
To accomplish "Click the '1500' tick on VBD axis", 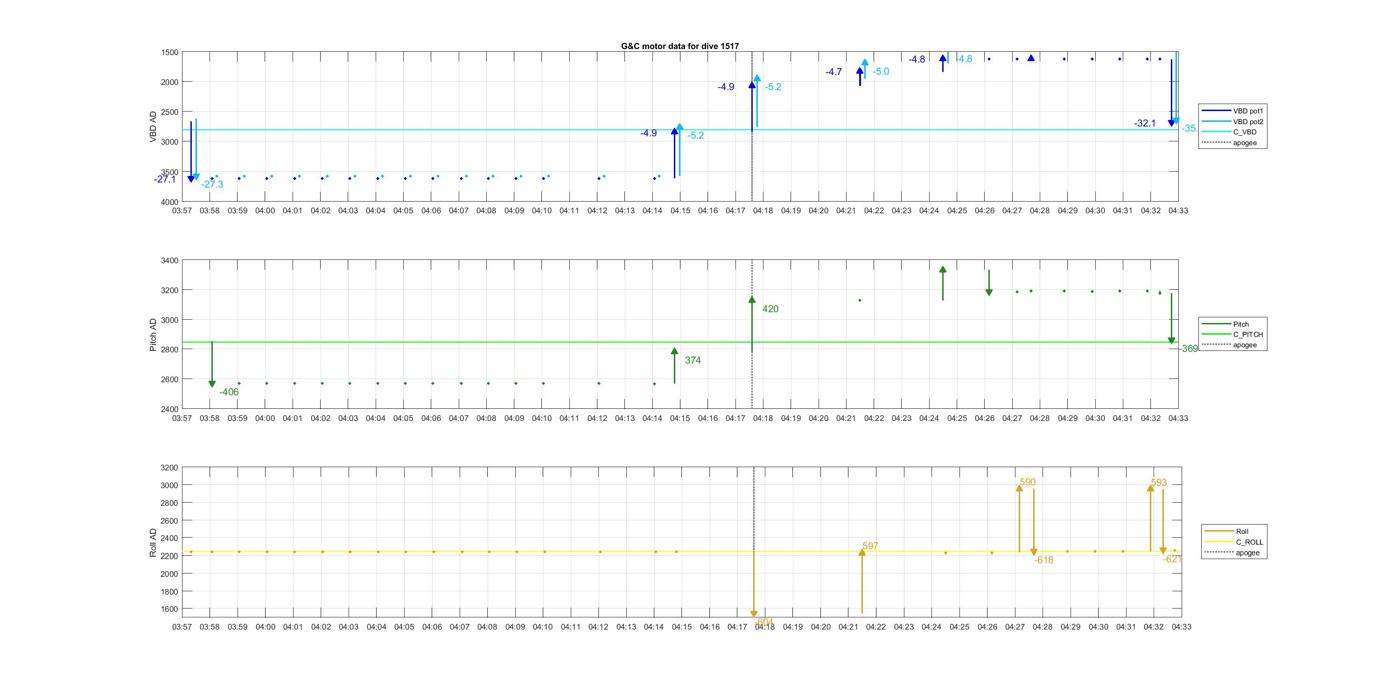I will tap(169, 52).
